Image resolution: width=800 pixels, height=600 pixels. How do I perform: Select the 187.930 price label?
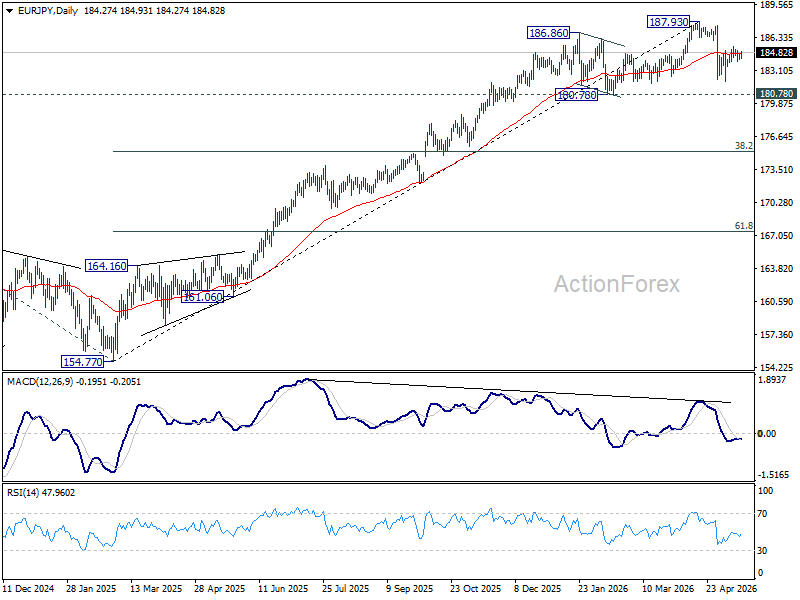point(668,22)
